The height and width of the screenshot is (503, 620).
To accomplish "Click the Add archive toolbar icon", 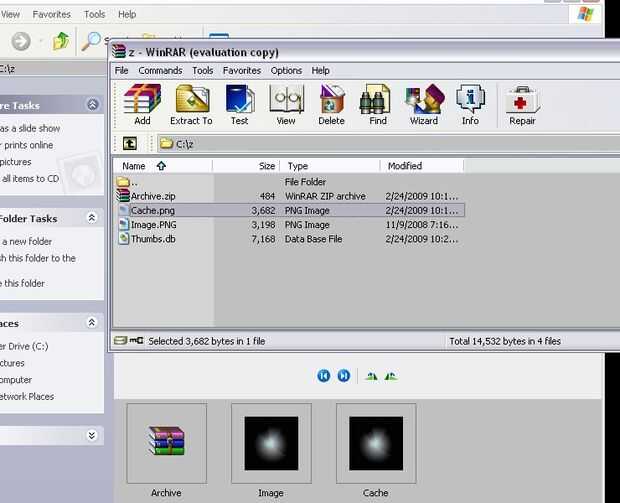I will coord(142,105).
